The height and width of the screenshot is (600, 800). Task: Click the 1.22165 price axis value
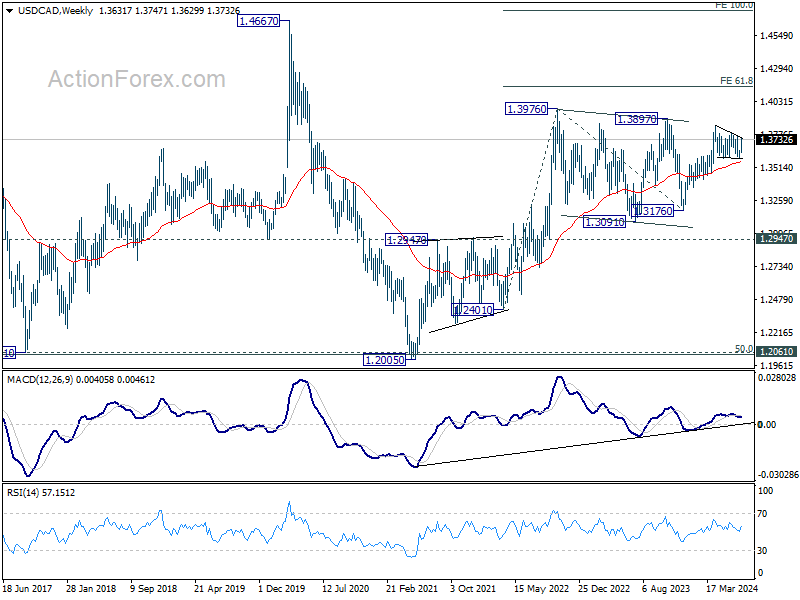[x=777, y=333]
